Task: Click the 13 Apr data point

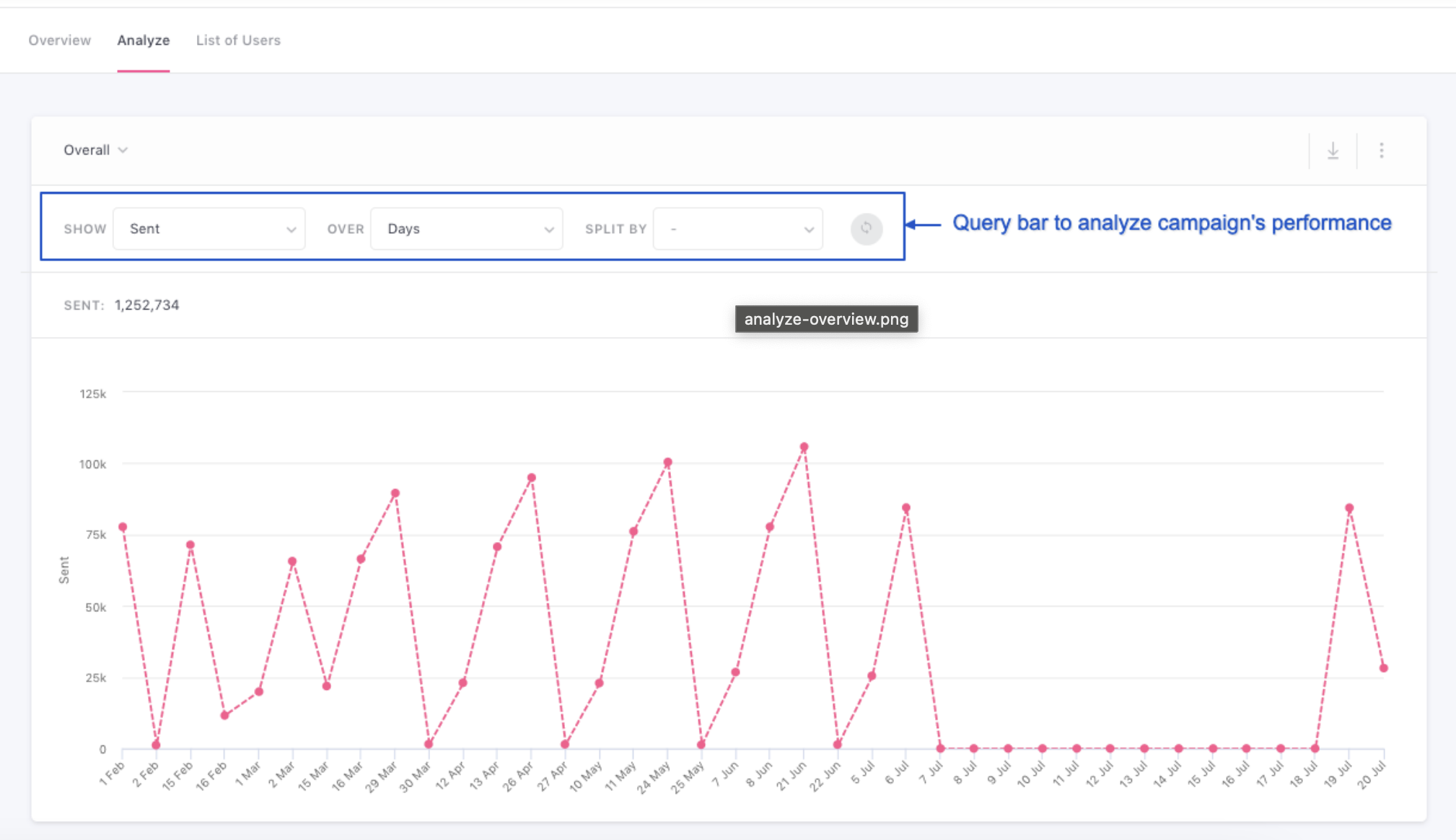Action: [x=497, y=547]
